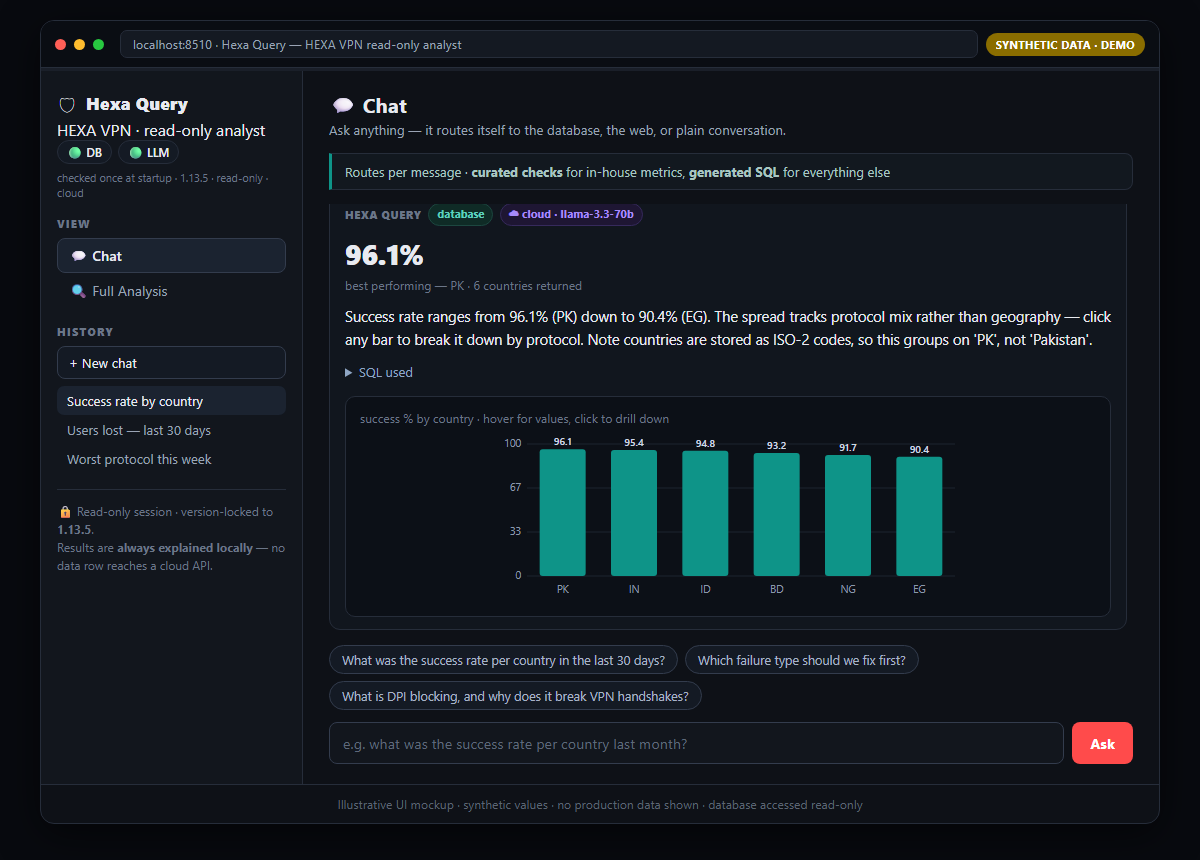Screen dimensions: 1200x860
Task: Click the chat bubble icon beside the Chat heading
Action: pyautogui.click(x=343, y=106)
